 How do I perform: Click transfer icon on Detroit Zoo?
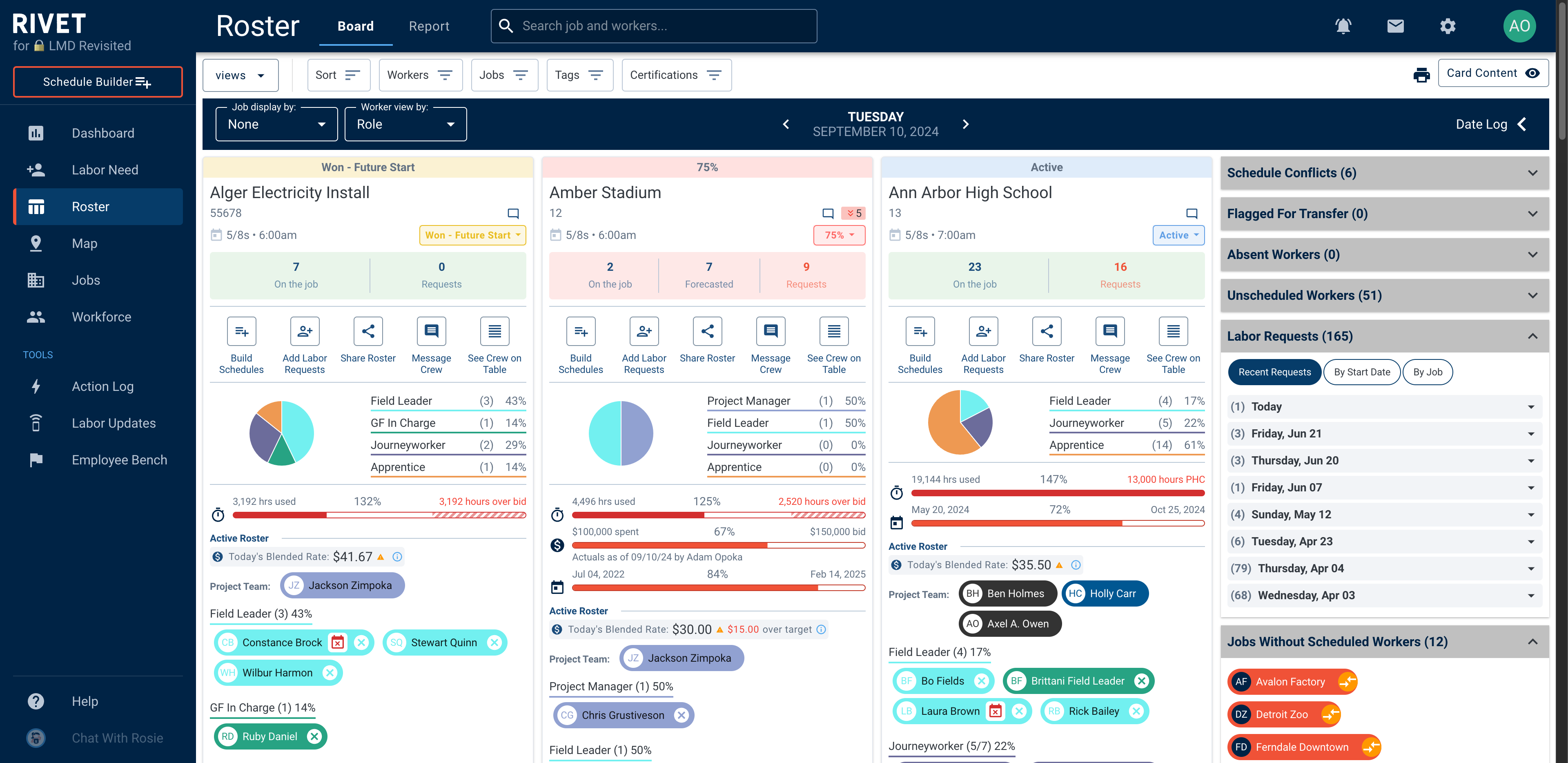click(x=1331, y=714)
